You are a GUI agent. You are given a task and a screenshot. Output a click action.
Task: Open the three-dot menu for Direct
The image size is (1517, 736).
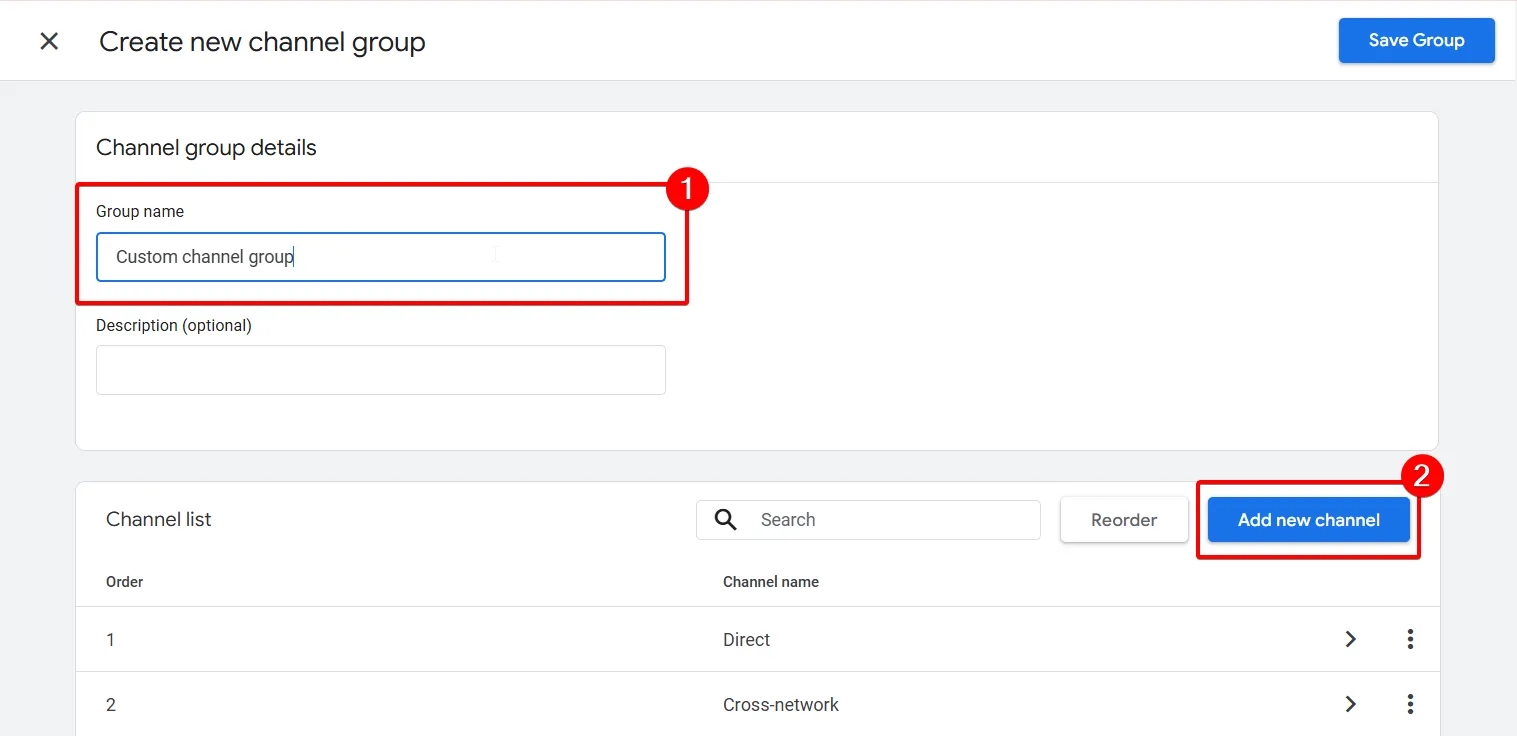point(1410,639)
